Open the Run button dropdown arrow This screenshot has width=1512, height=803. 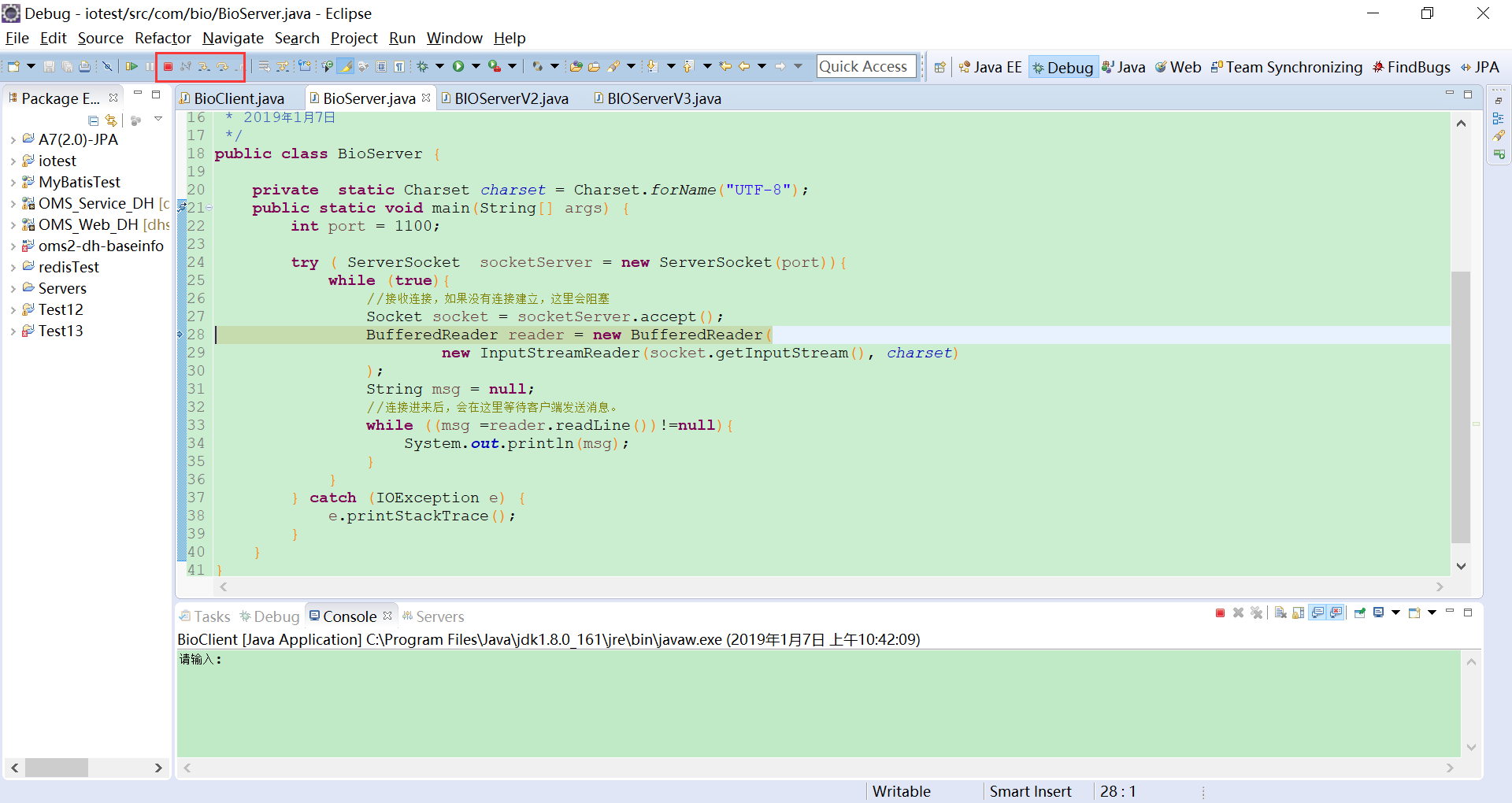click(476, 67)
